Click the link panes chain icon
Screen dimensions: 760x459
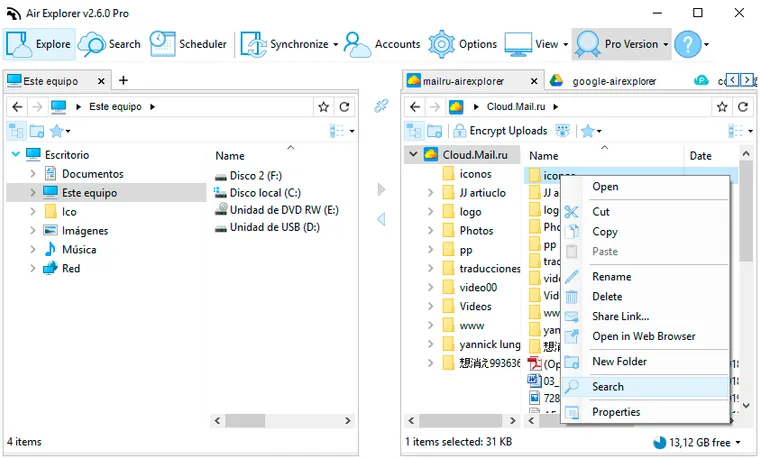point(381,106)
